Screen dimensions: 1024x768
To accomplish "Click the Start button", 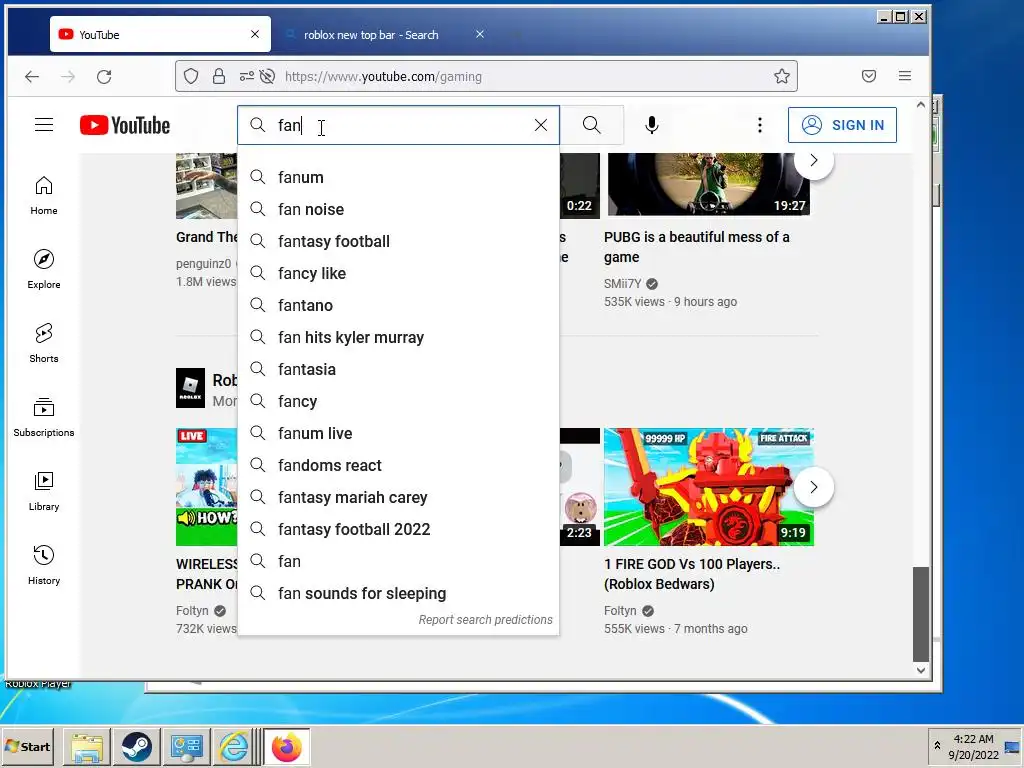I will [28, 746].
